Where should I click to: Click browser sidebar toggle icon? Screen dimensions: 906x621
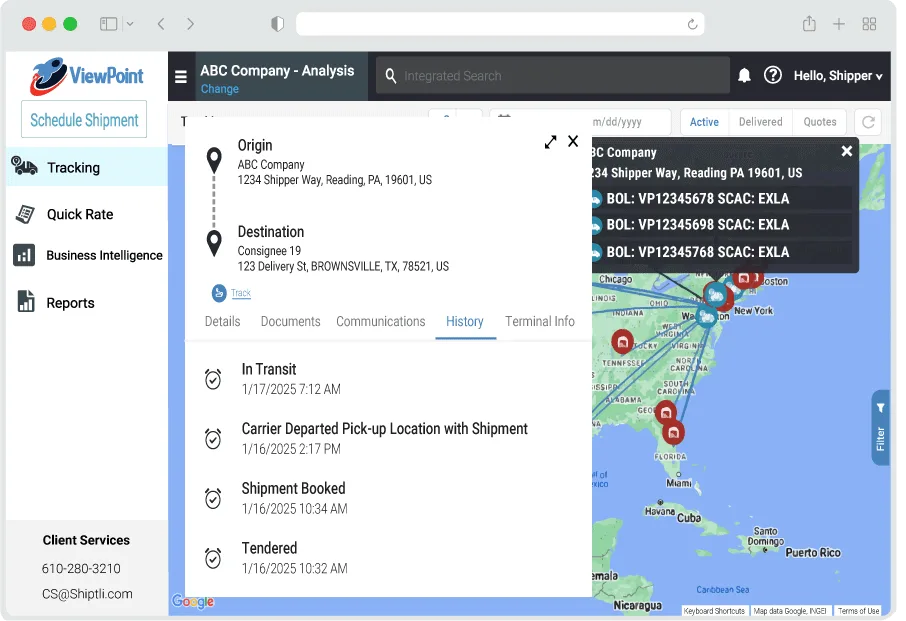[109, 24]
